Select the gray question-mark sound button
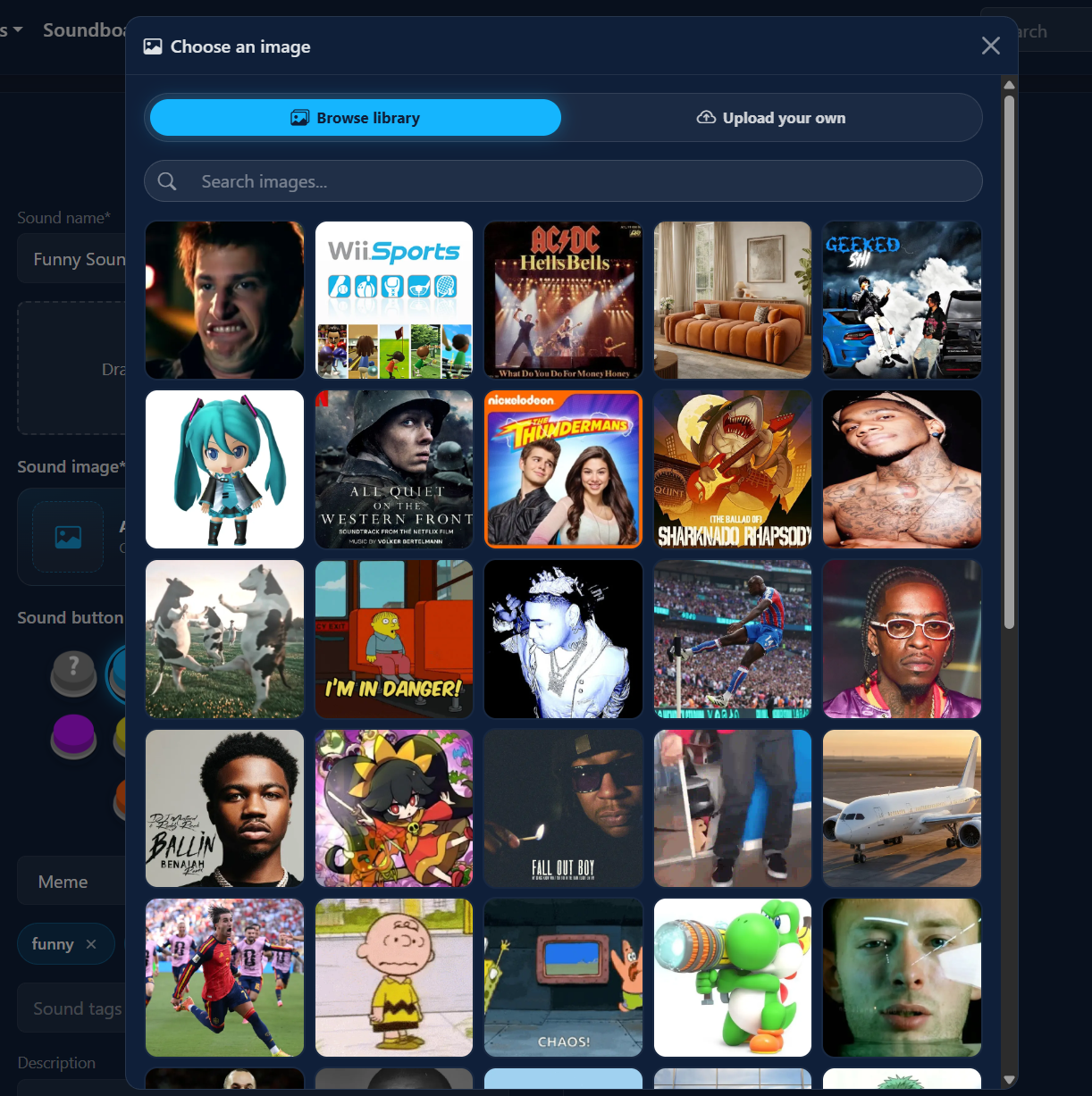The height and width of the screenshot is (1096, 1092). 73,673
